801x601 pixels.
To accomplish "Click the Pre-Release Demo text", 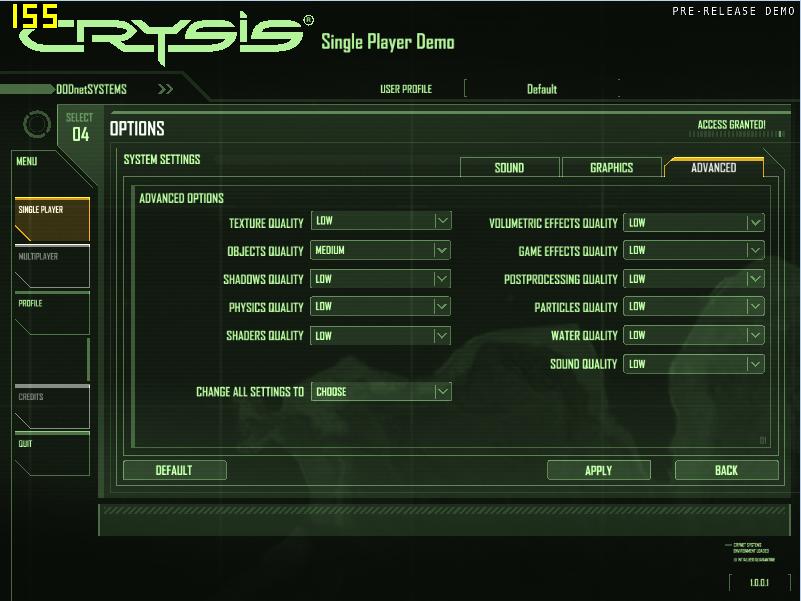I will coord(734,11).
